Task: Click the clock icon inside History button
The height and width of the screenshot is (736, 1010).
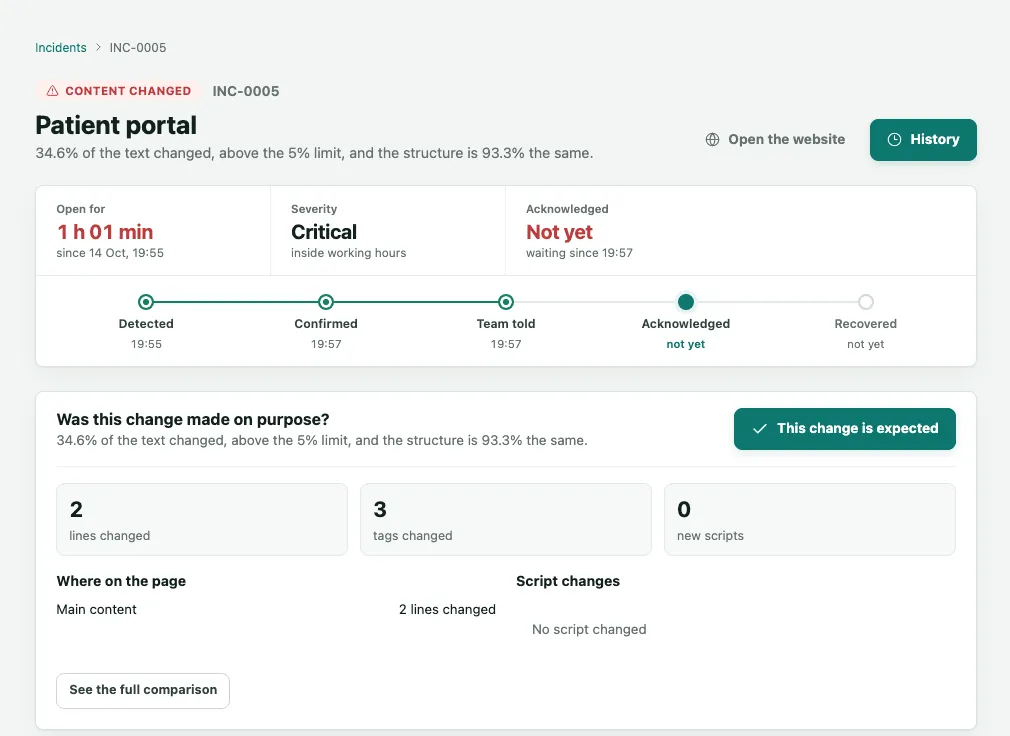Action: (x=894, y=140)
